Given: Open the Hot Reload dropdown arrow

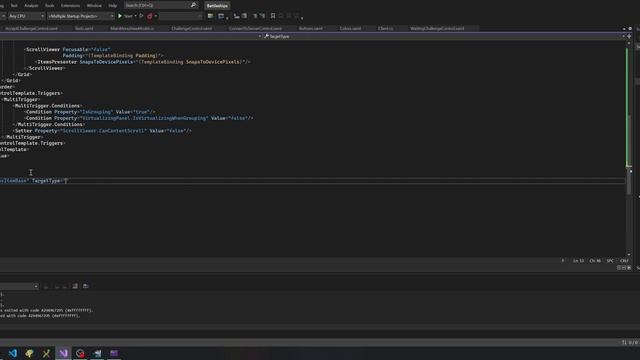Looking at the screenshot, I should coord(156,16).
